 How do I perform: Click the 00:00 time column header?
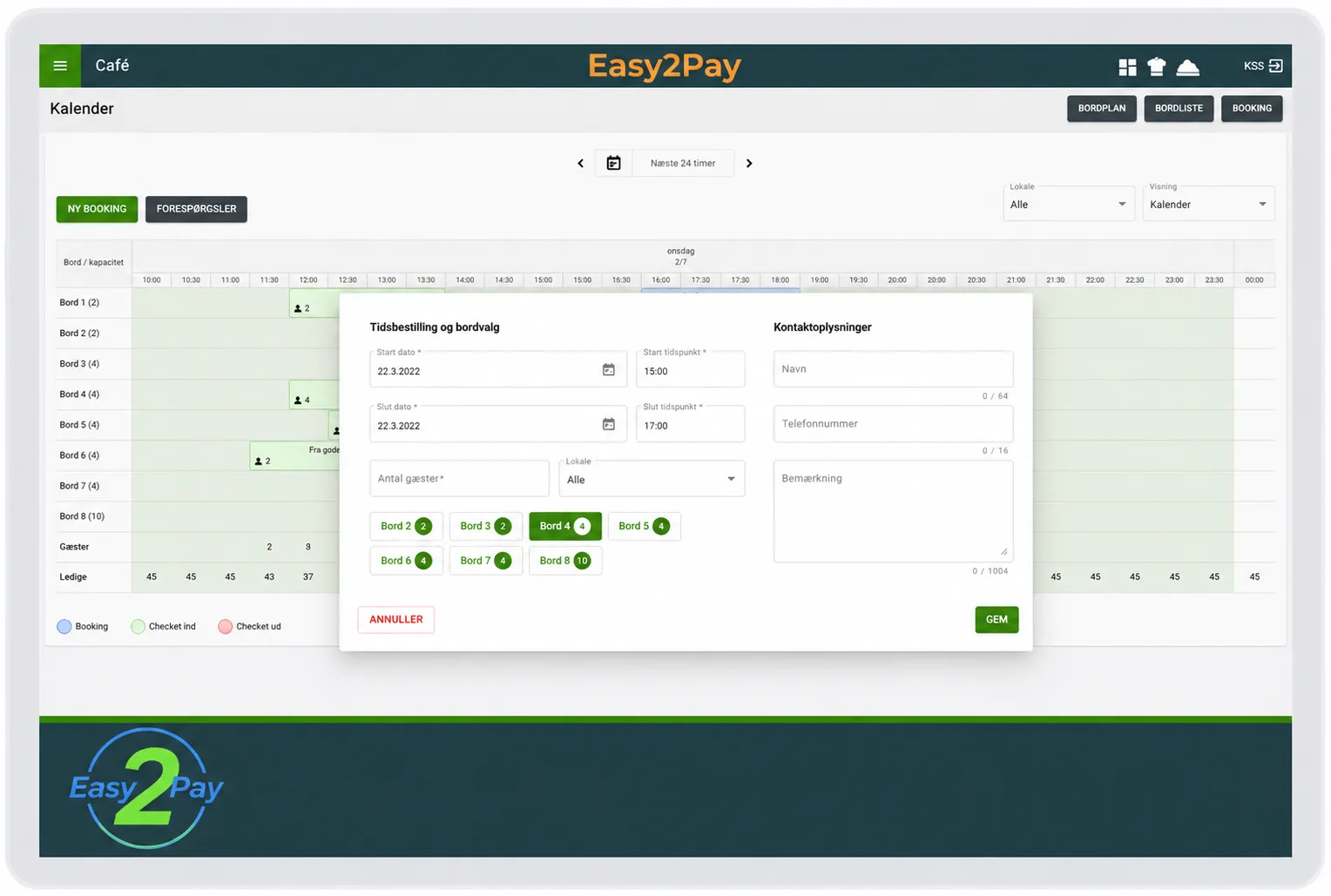click(1254, 280)
